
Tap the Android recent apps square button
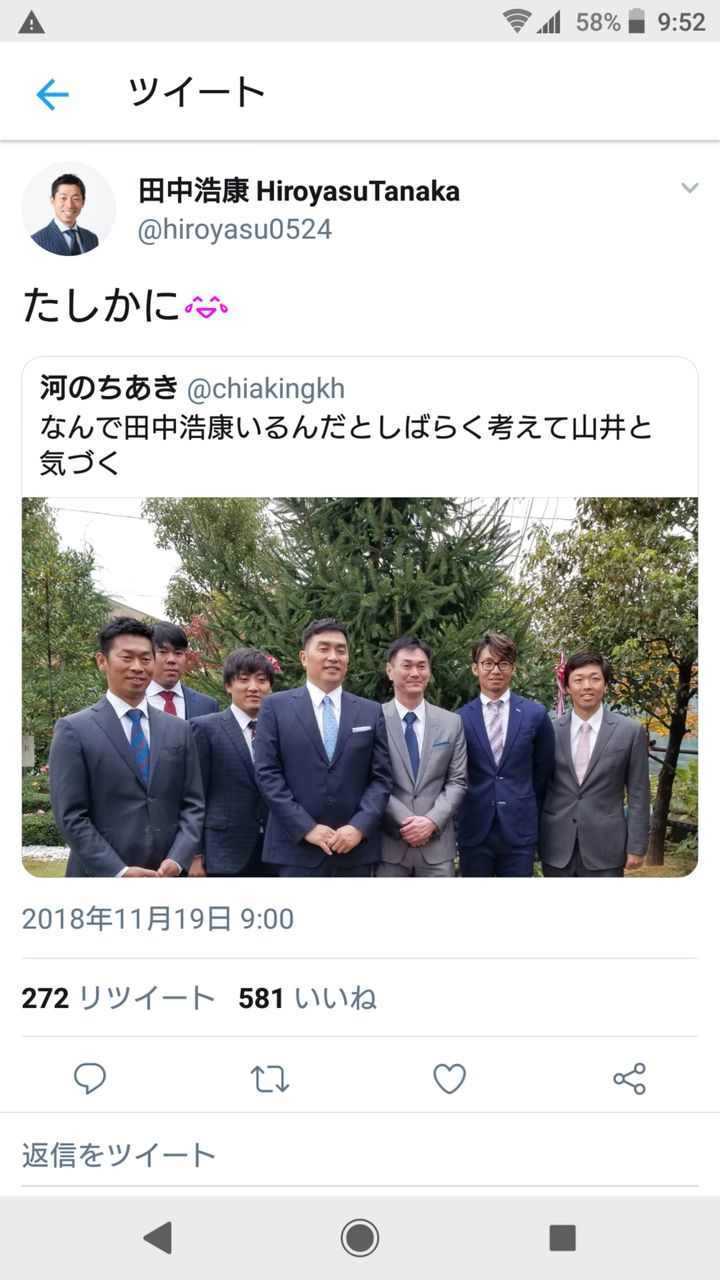562,1238
